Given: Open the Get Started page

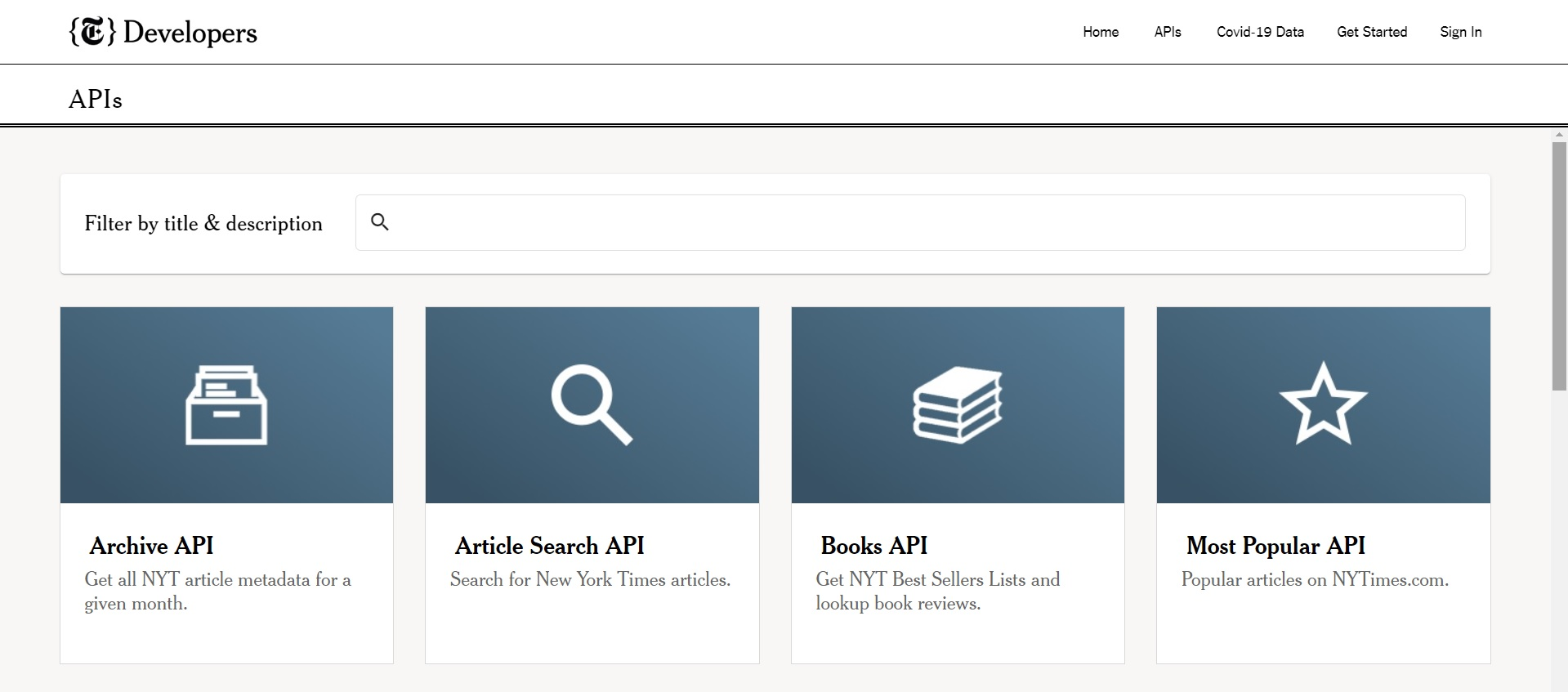Looking at the screenshot, I should 1372,32.
